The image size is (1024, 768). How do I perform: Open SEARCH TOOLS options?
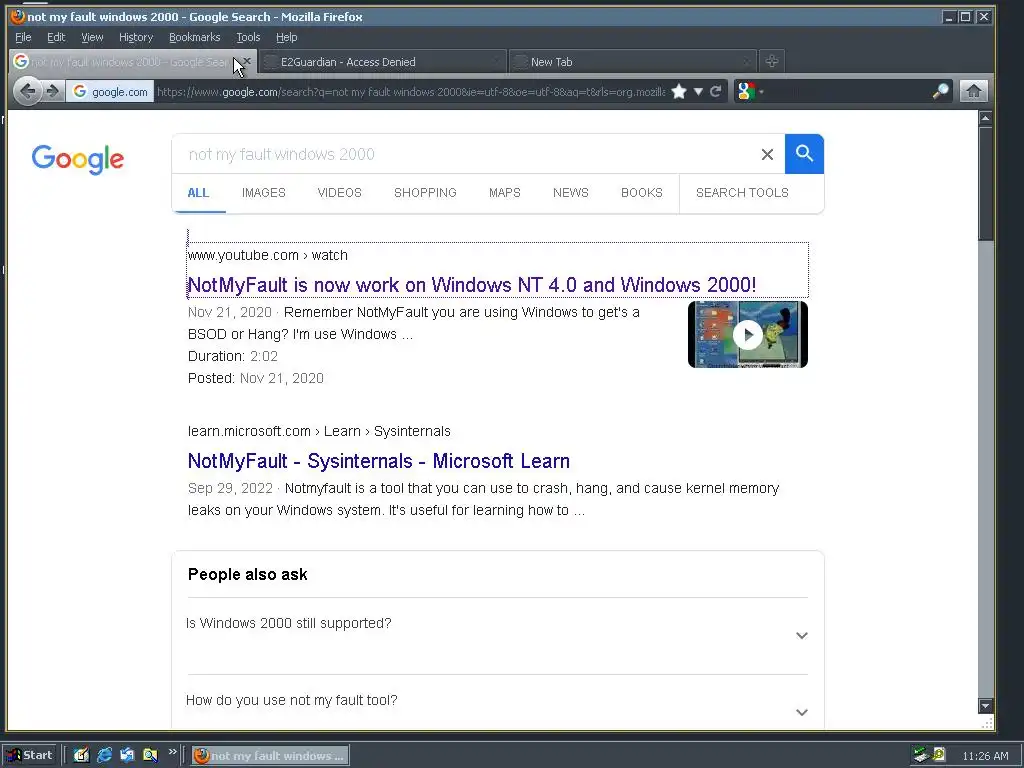pyautogui.click(x=743, y=193)
